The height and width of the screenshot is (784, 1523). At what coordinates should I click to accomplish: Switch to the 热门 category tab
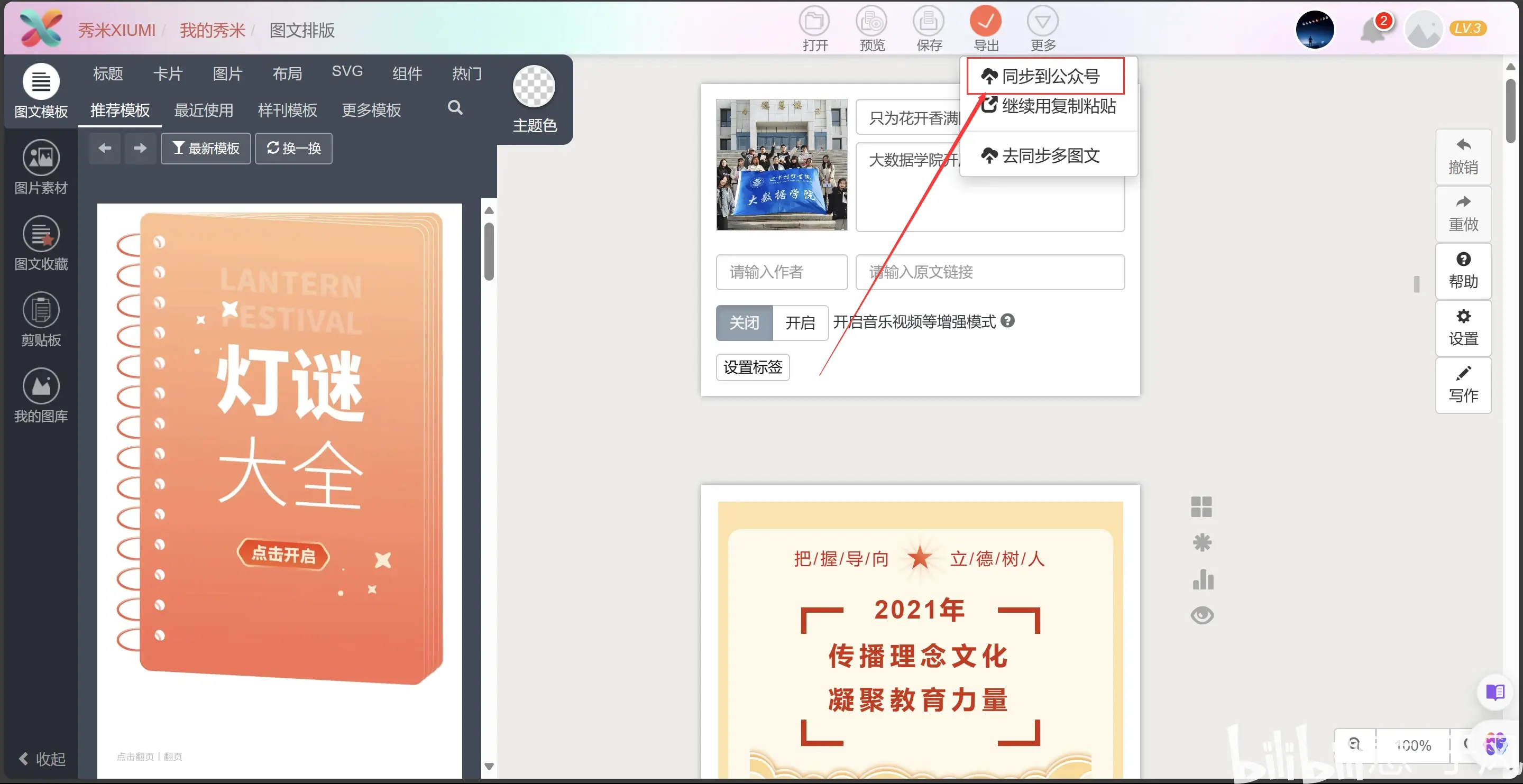(x=467, y=73)
